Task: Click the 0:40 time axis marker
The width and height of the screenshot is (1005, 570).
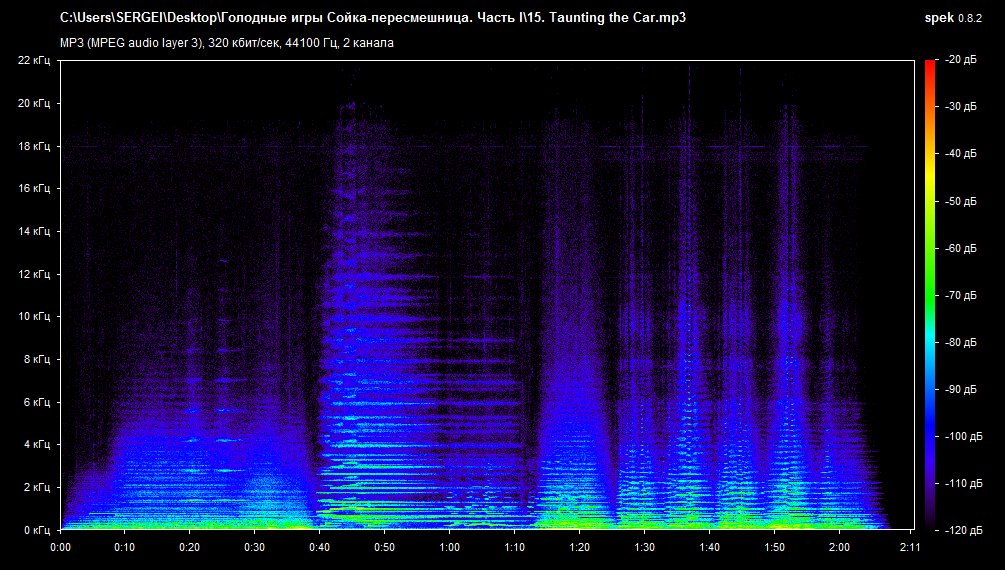Action: click(x=320, y=547)
